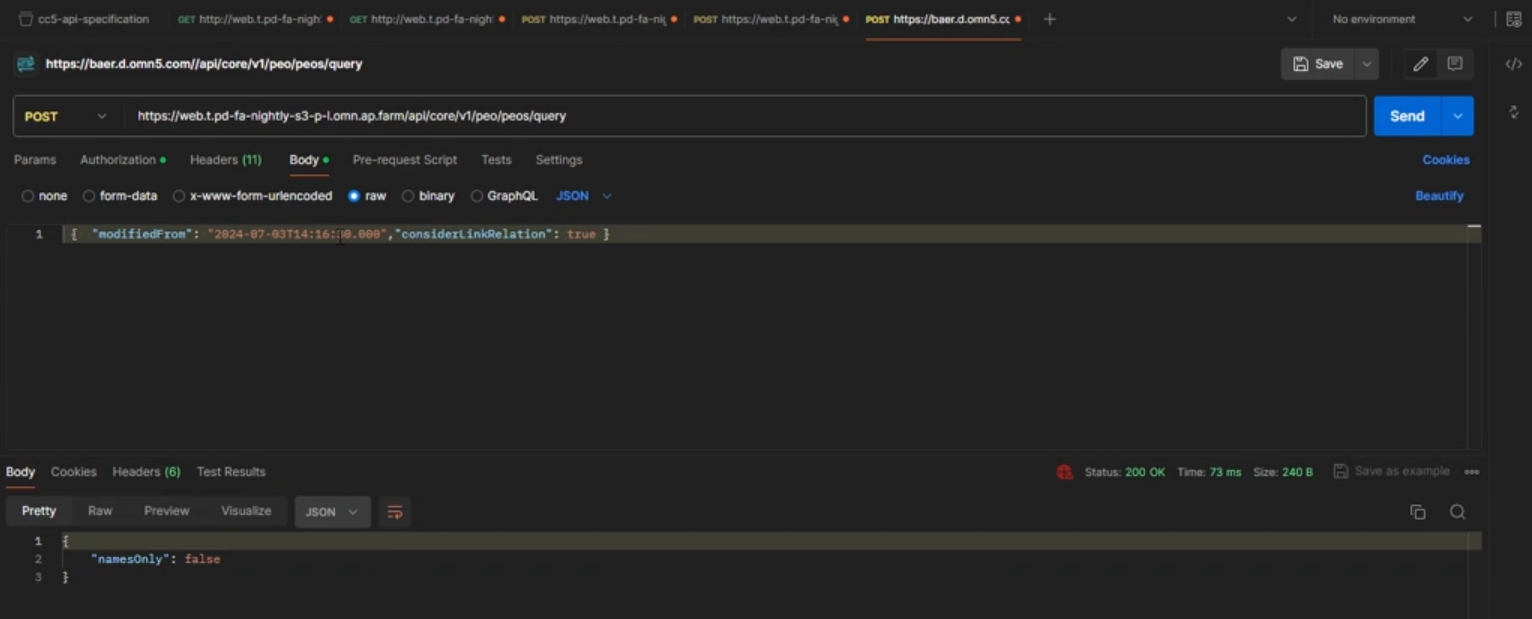Copy the response body with the copy icon

1417,512
